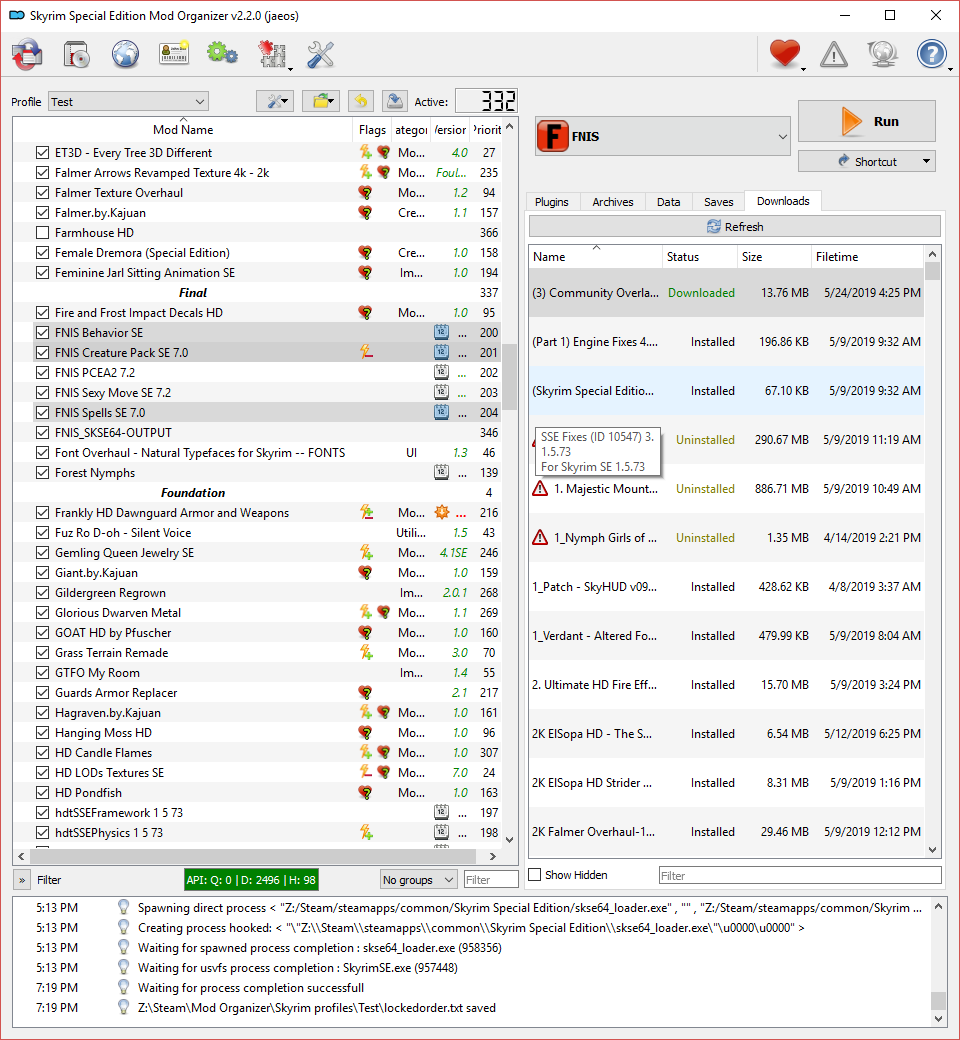Screen dimensions: 960x1040
Task: Uncheck FNIS Behavior SE mod
Action: (42, 332)
